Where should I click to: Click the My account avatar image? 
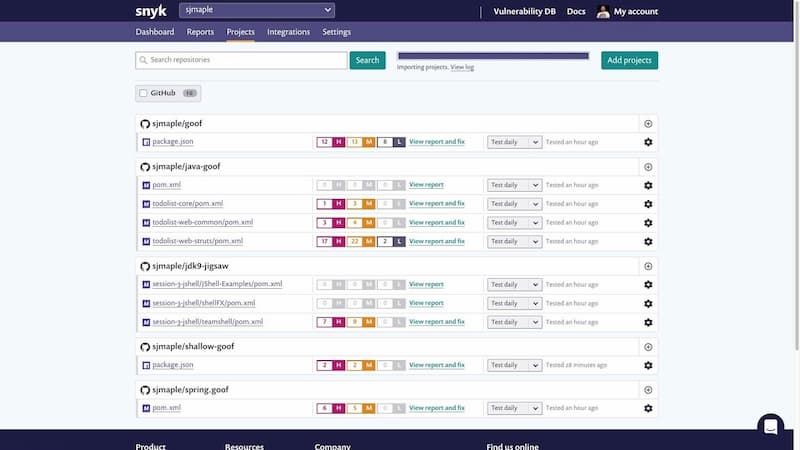click(x=603, y=11)
